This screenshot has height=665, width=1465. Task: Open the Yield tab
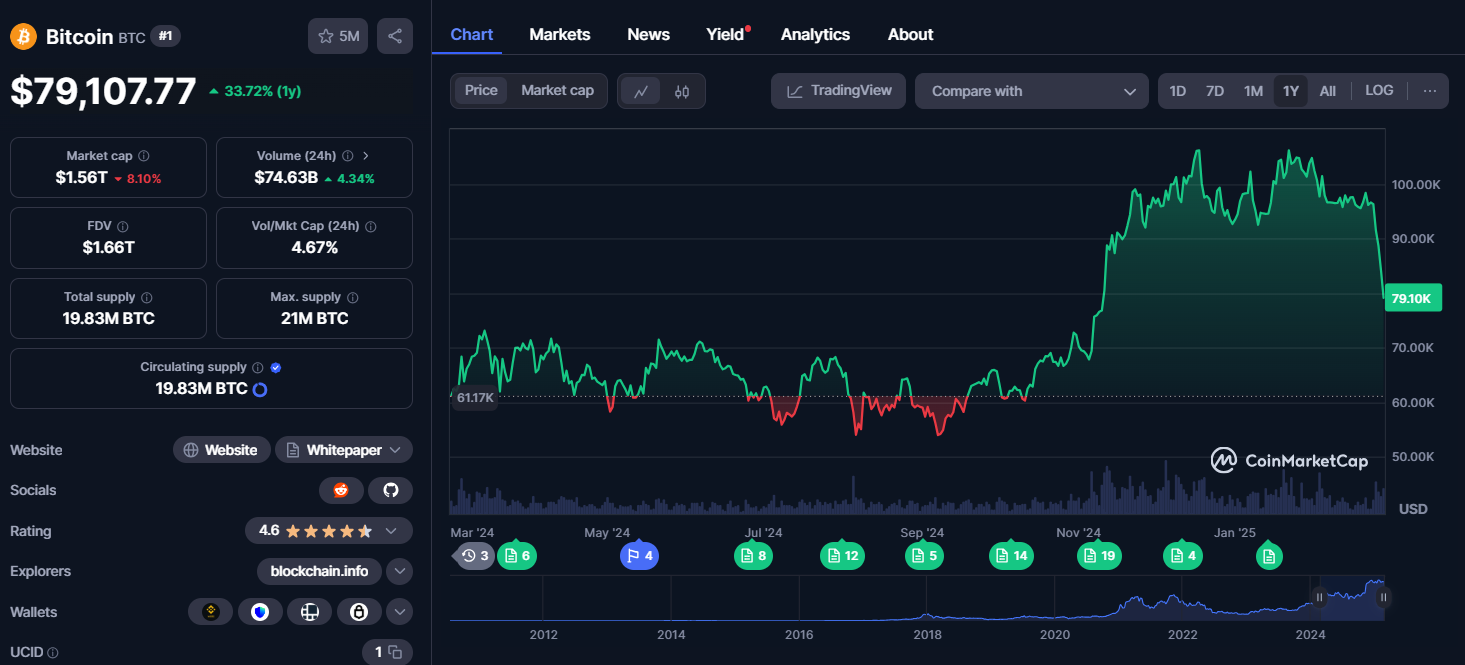point(726,35)
